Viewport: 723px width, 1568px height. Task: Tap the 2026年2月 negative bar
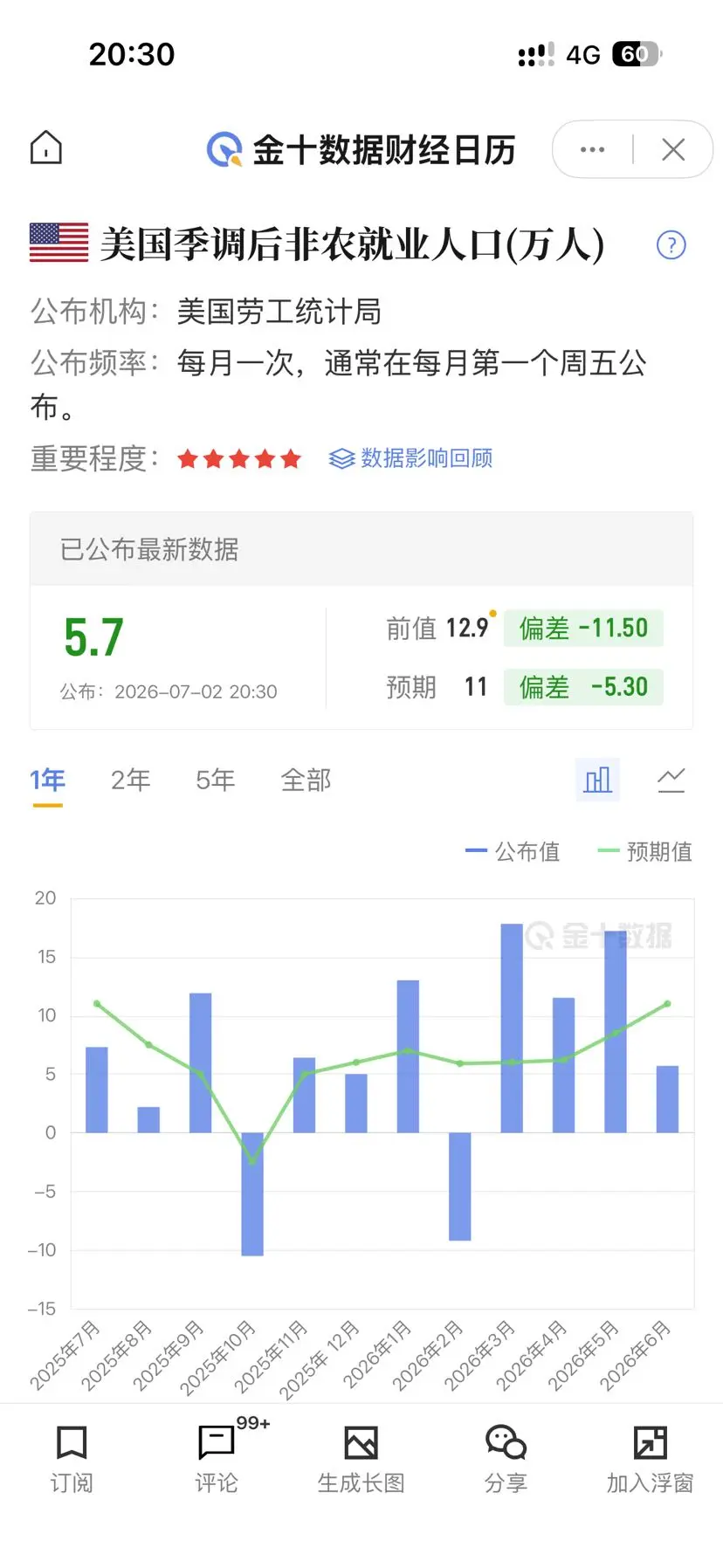[460, 1186]
